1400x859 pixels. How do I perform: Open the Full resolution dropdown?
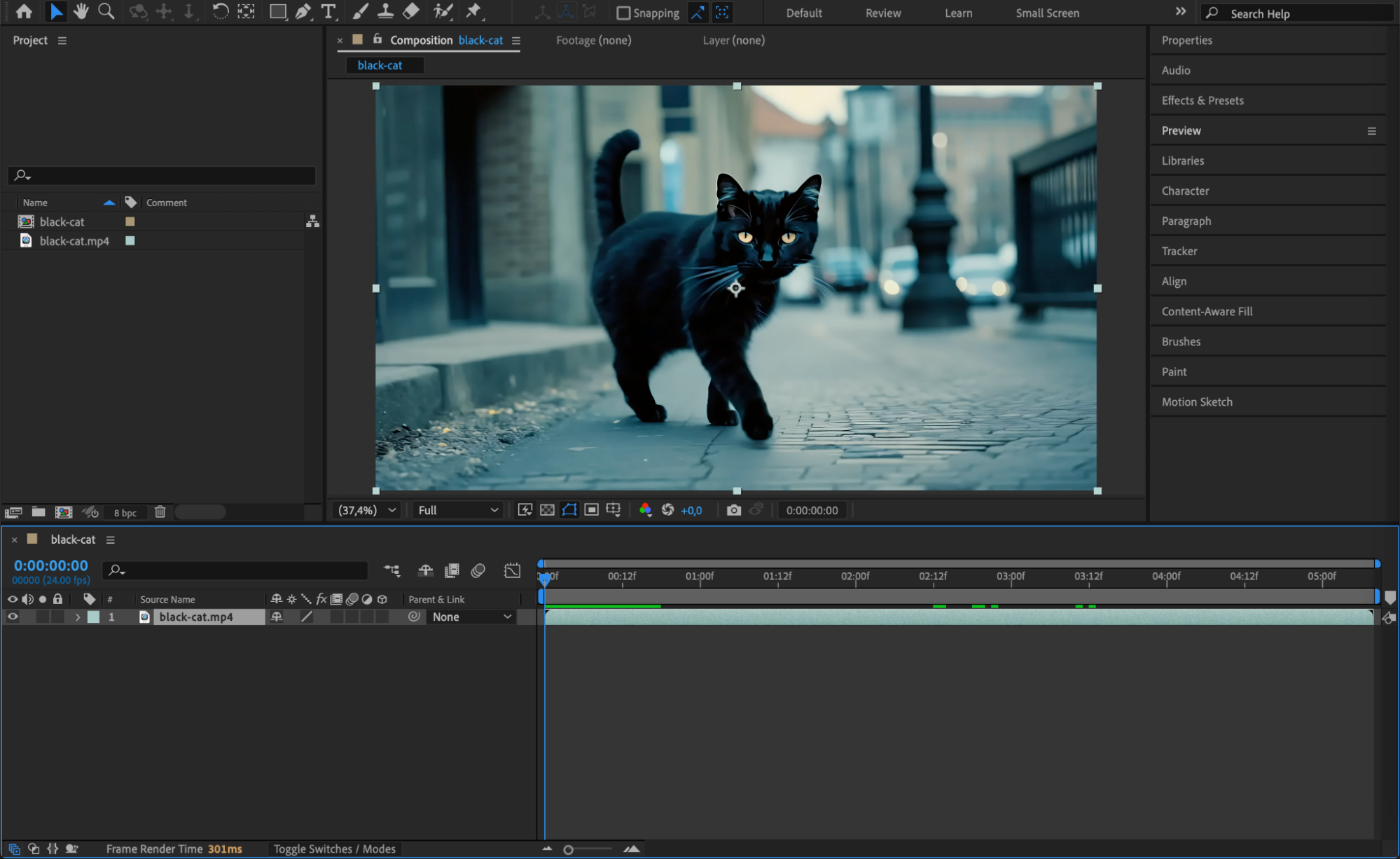(x=457, y=510)
